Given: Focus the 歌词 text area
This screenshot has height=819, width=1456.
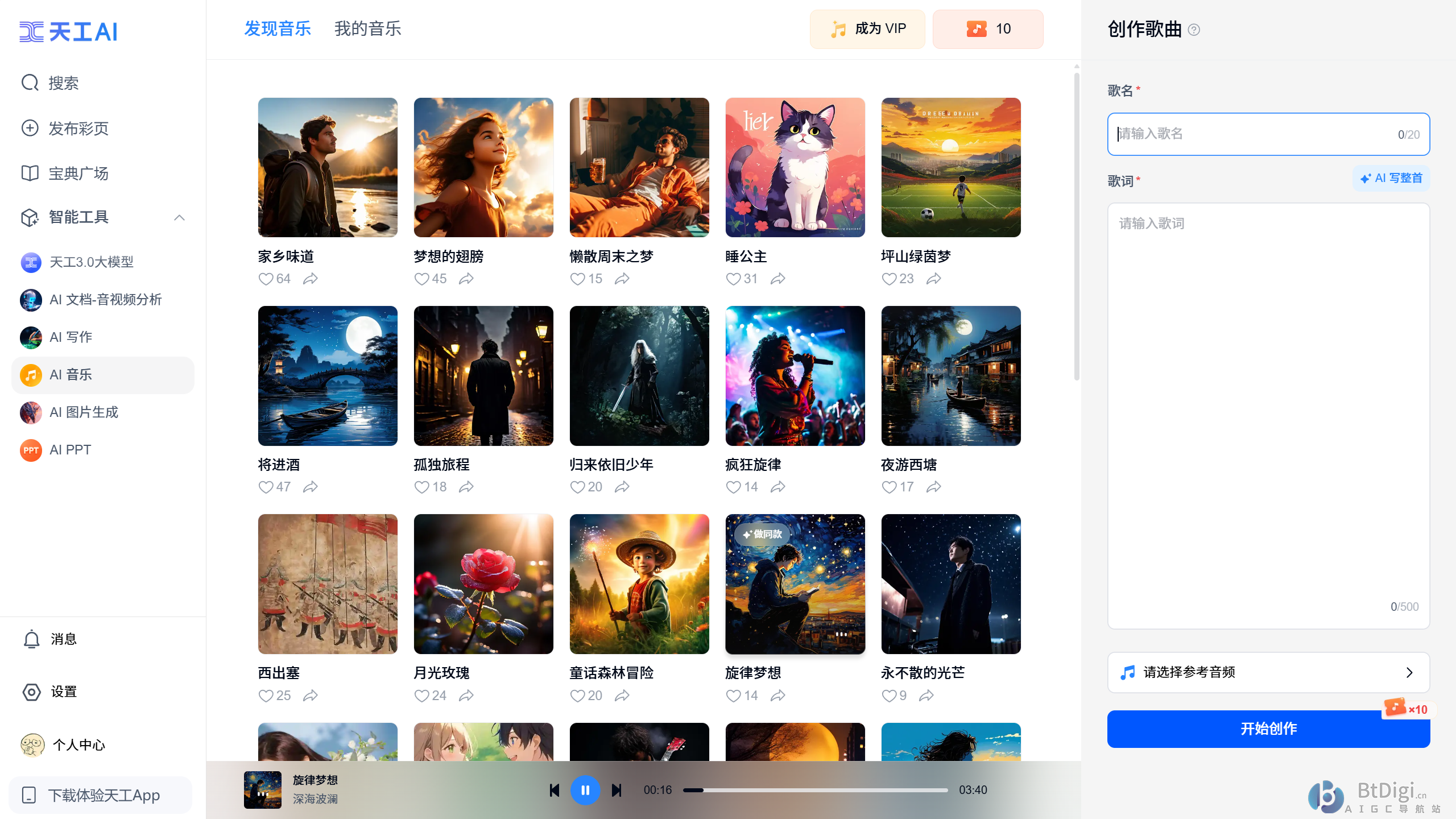Looking at the screenshot, I should click(1268, 416).
